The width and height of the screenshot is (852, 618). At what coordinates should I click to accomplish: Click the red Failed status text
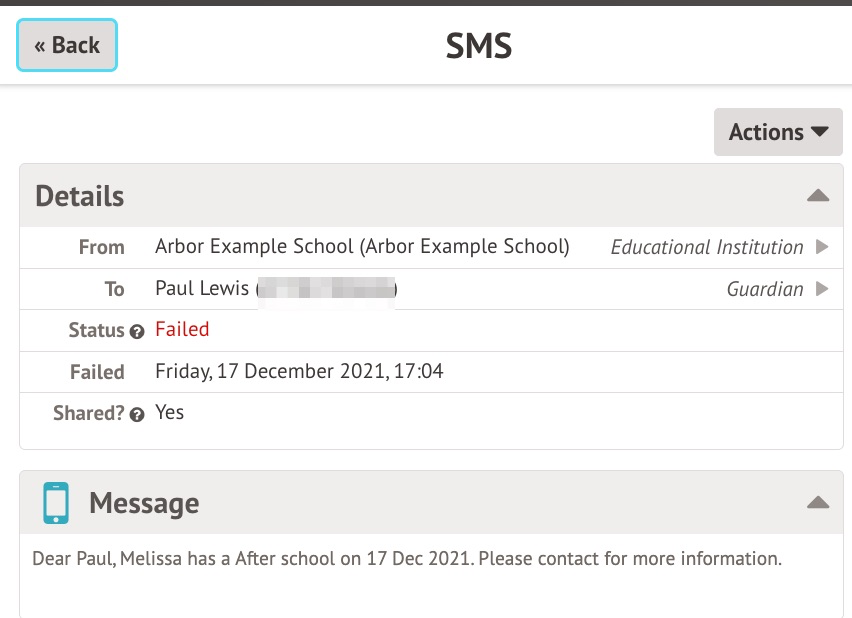point(182,329)
